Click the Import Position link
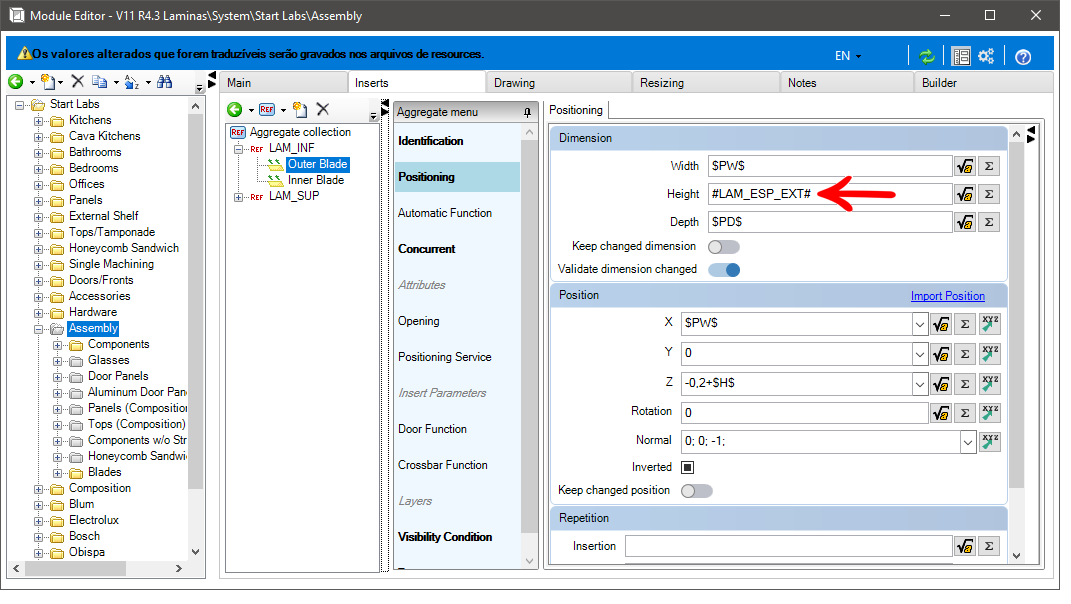The height and width of the screenshot is (604, 1071). [x=947, y=296]
